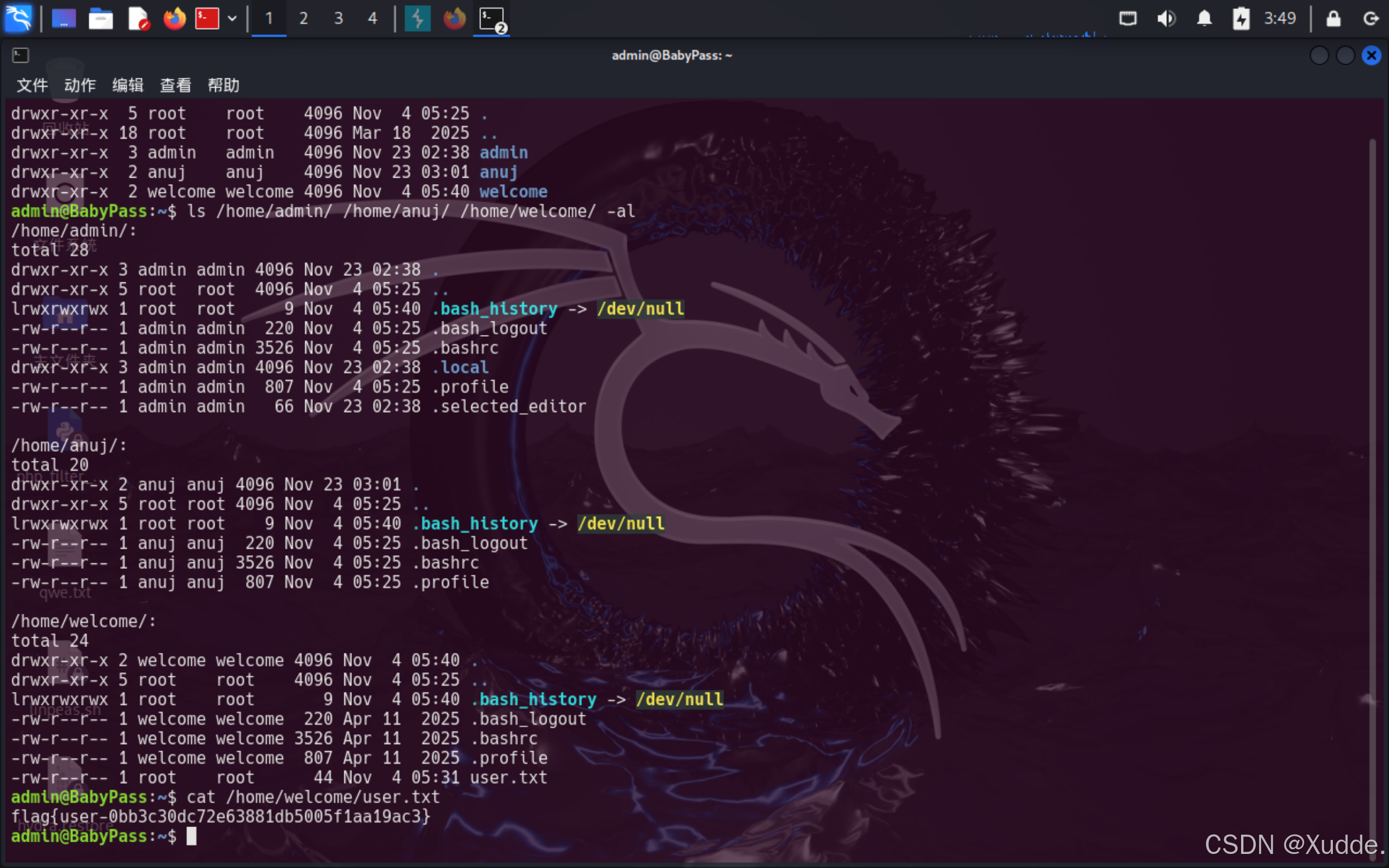Launch the red terminal emulator icon

click(x=207, y=19)
